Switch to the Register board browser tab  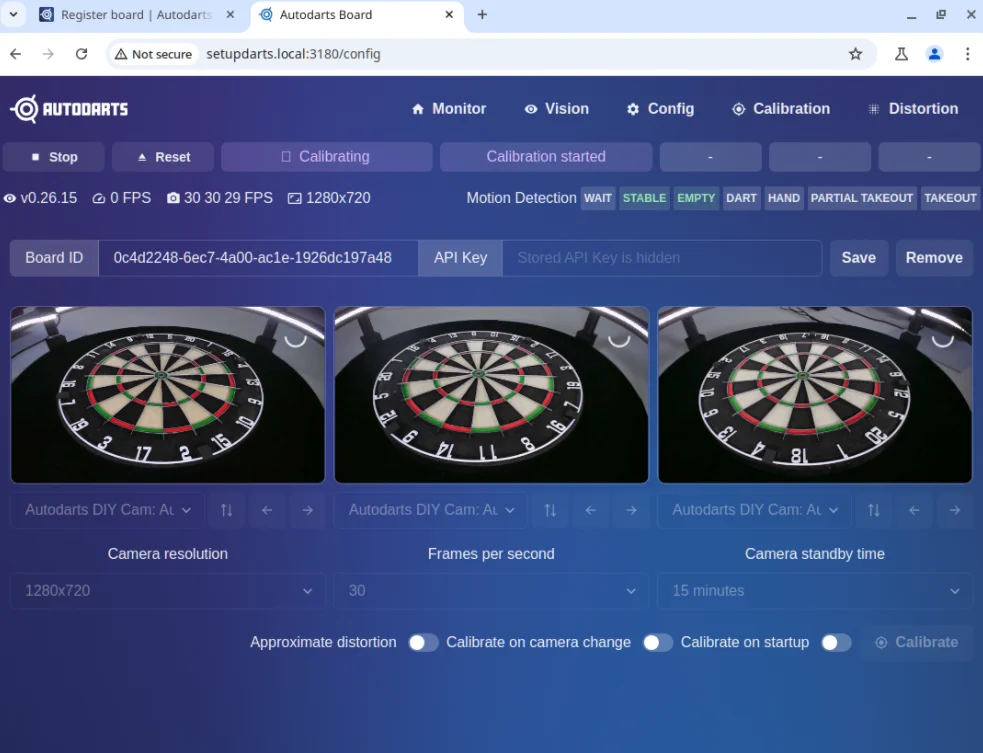[x=136, y=14]
